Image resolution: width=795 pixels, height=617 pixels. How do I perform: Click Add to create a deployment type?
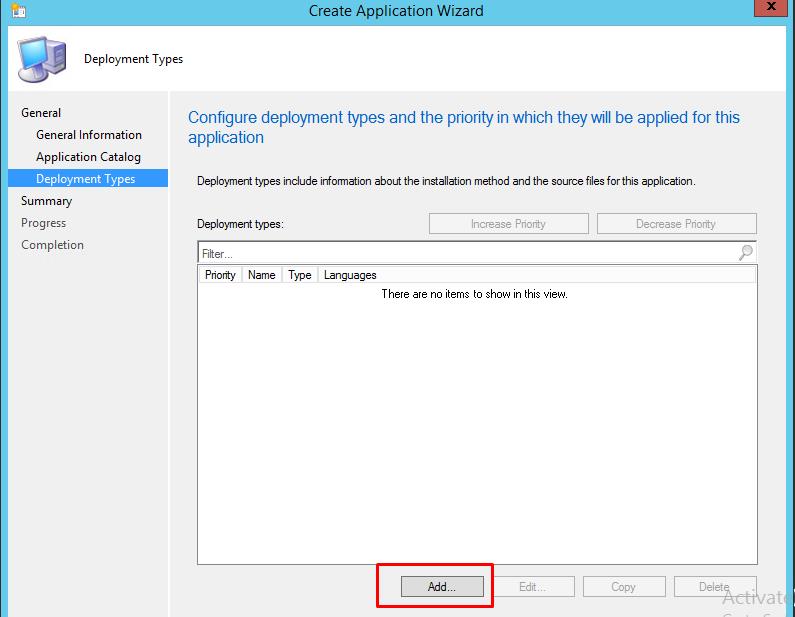pos(442,587)
